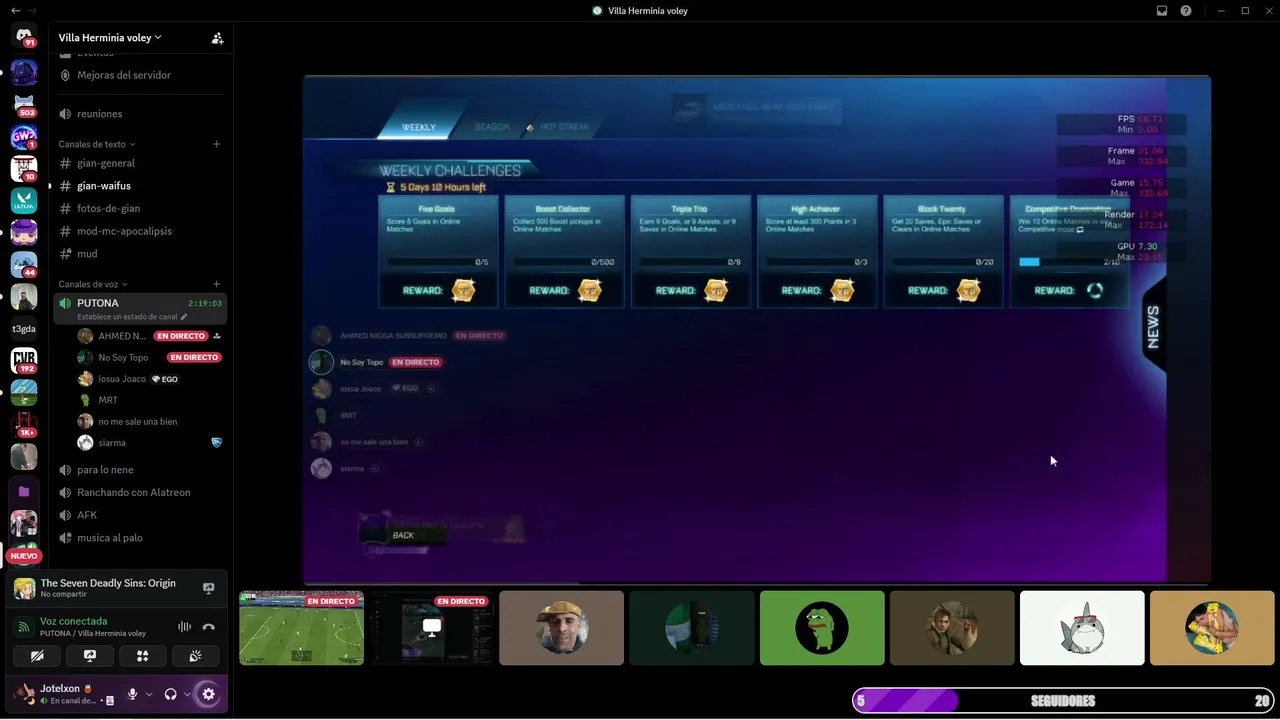Click the voice connection signal icon

point(24,627)
